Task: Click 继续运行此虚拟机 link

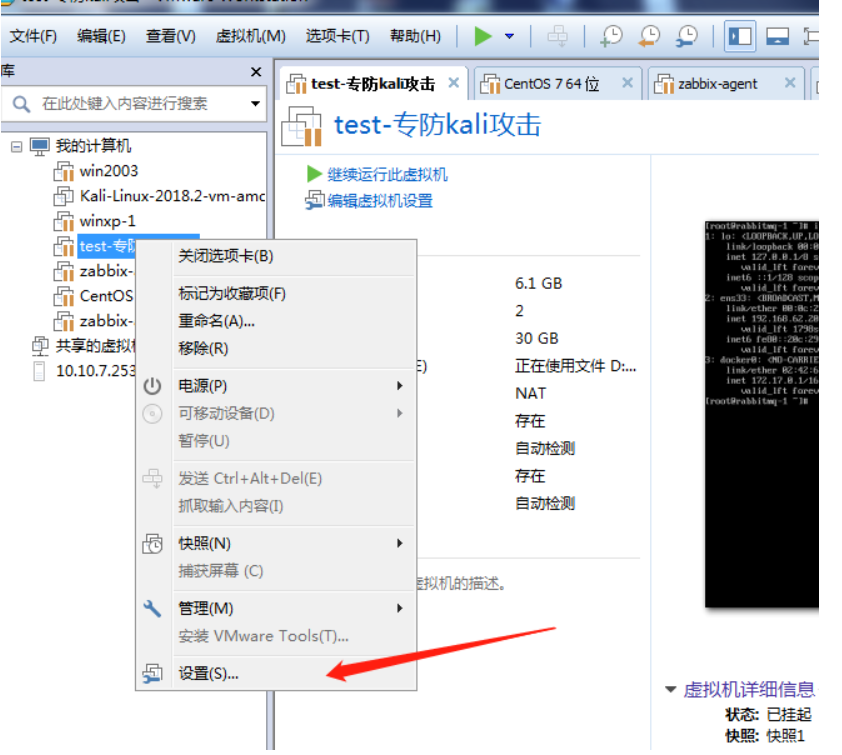Action: [387, 175]
